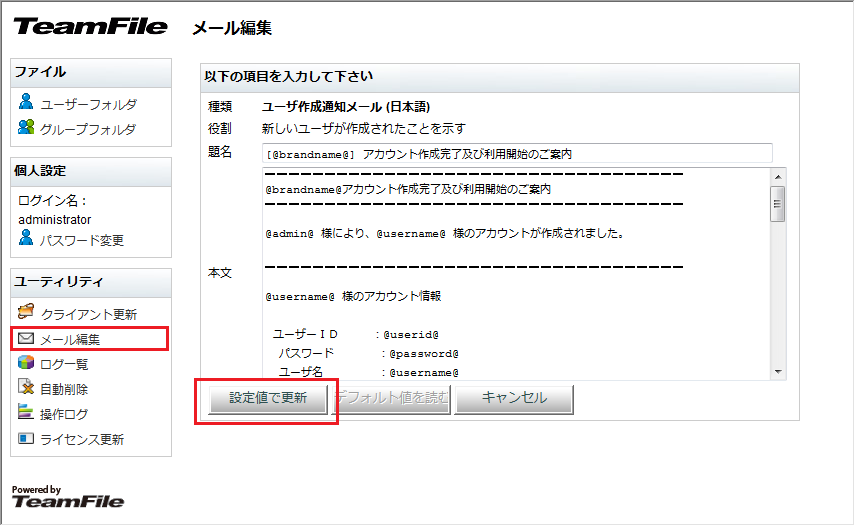Click the 操作ログ icon

(26, 413)
